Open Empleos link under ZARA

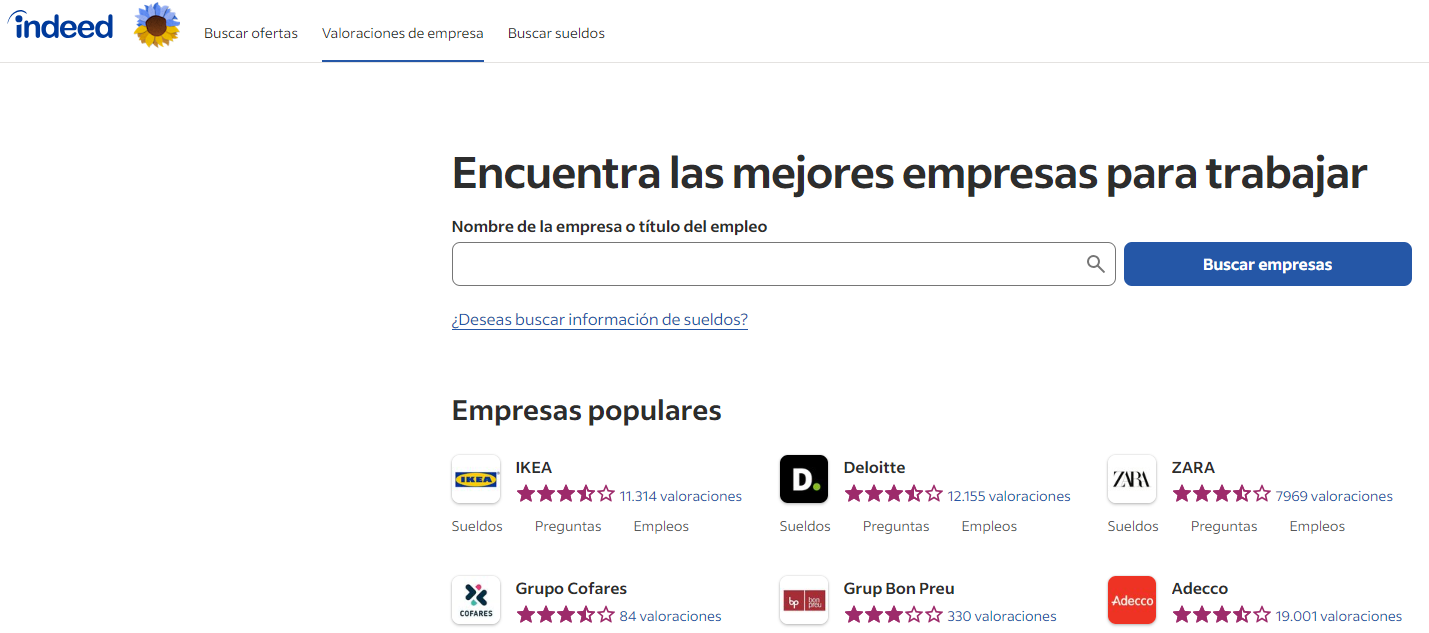click(1317, 526)
